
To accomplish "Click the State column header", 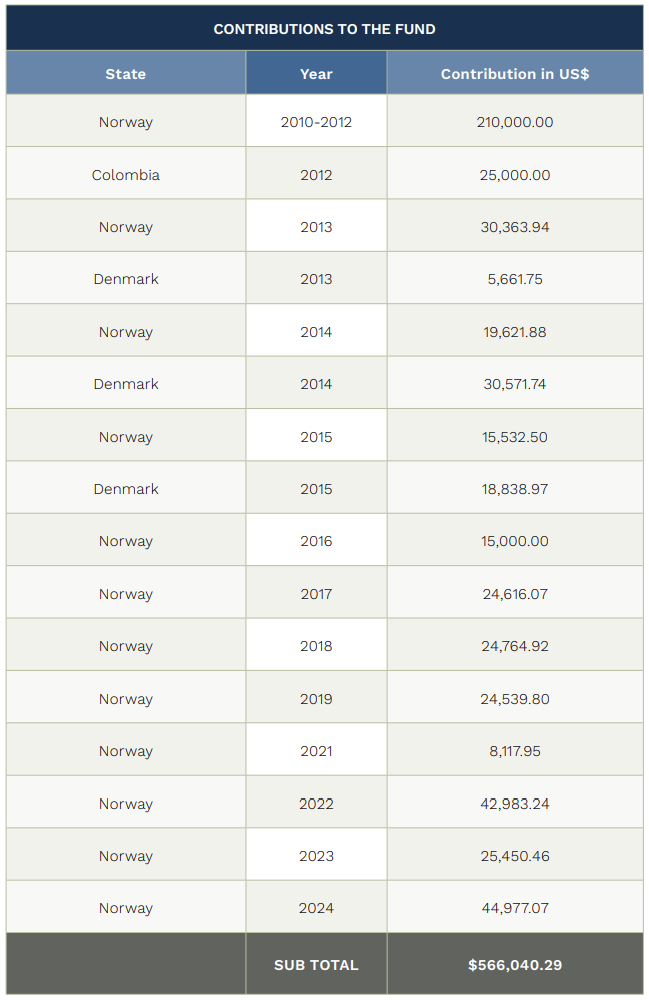I will [x=126, y=74].
